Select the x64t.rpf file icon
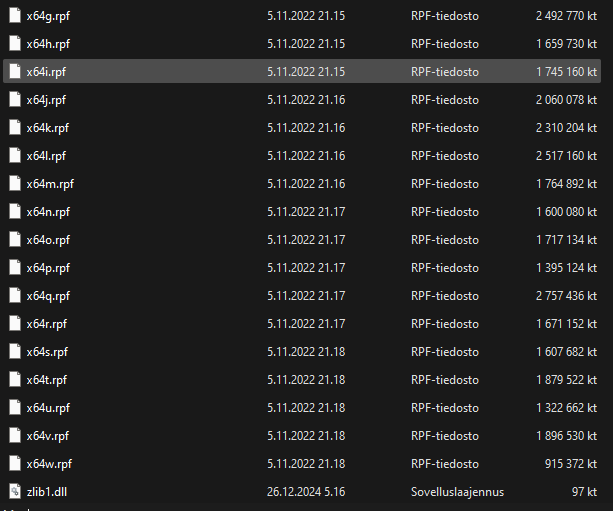This screenshot has height=511, width=613. pos(14,379)
